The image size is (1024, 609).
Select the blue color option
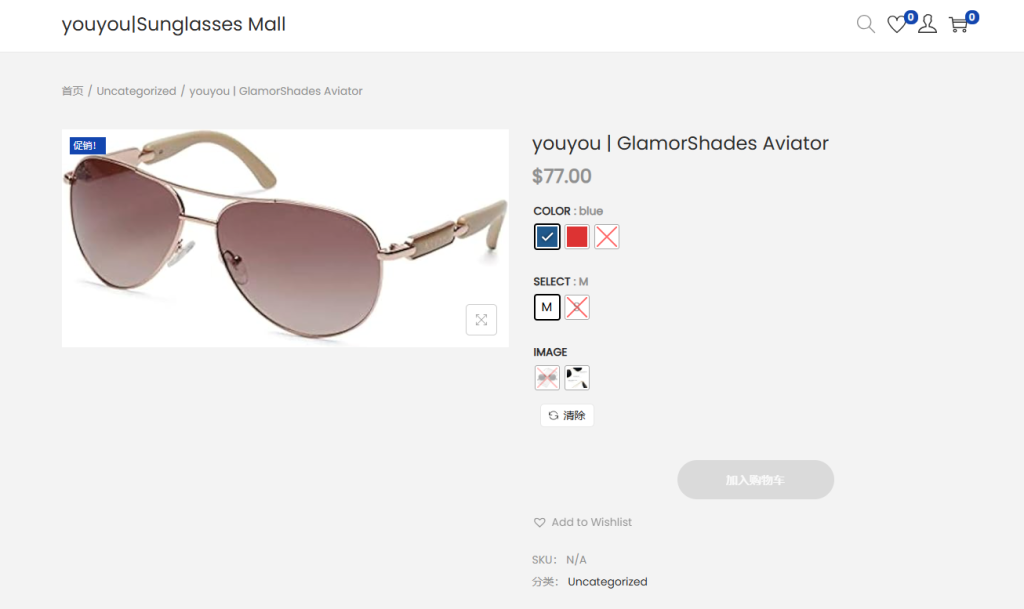coord(546,236)
